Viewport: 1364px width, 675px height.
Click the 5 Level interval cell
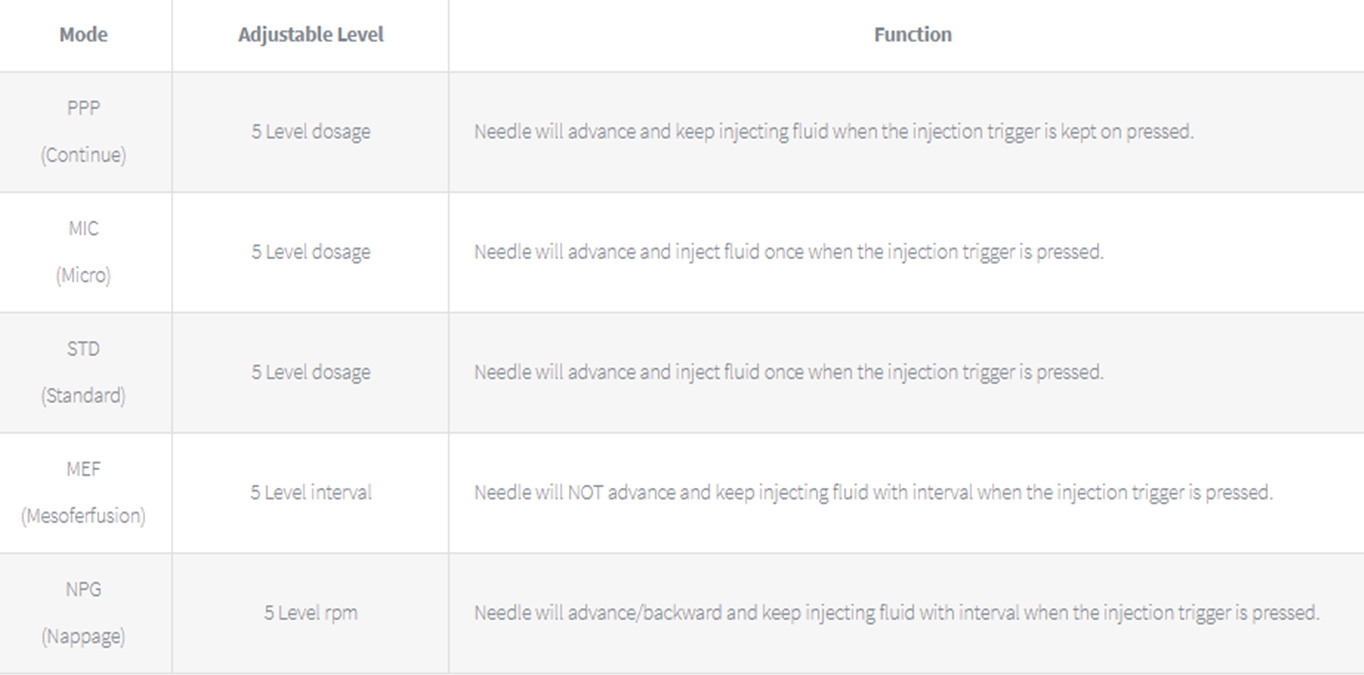[x=310, y=492]
